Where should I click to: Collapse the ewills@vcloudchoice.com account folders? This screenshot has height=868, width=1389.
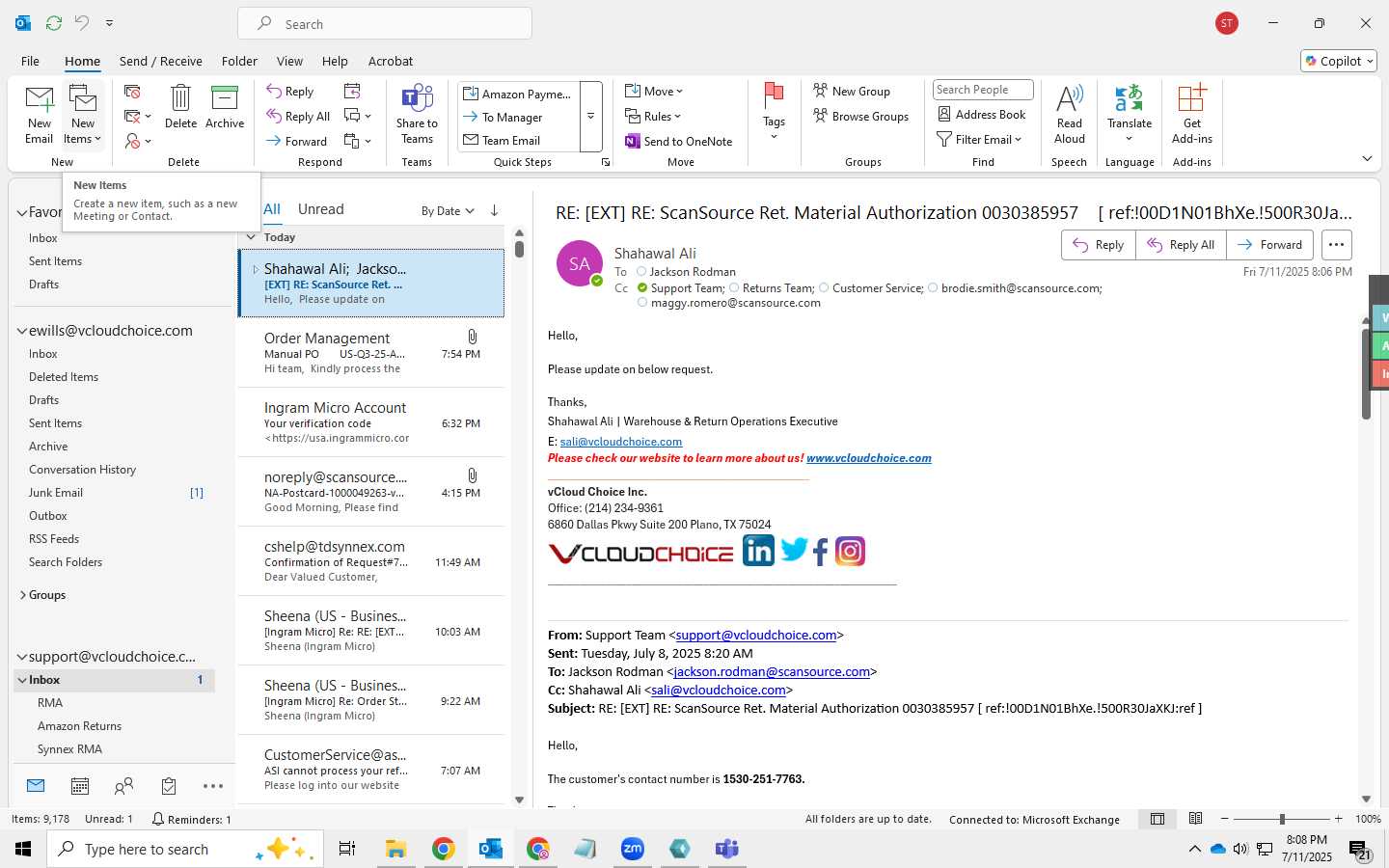click(22, 331)
